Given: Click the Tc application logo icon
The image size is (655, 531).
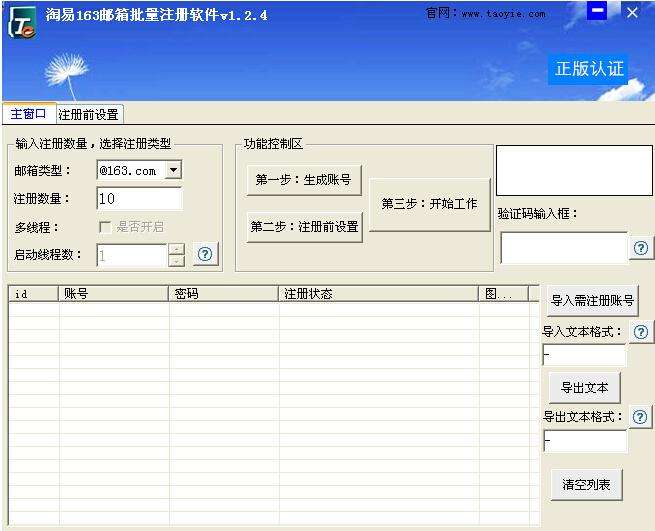Looking at the screenshot, I should tap(22, 24).
